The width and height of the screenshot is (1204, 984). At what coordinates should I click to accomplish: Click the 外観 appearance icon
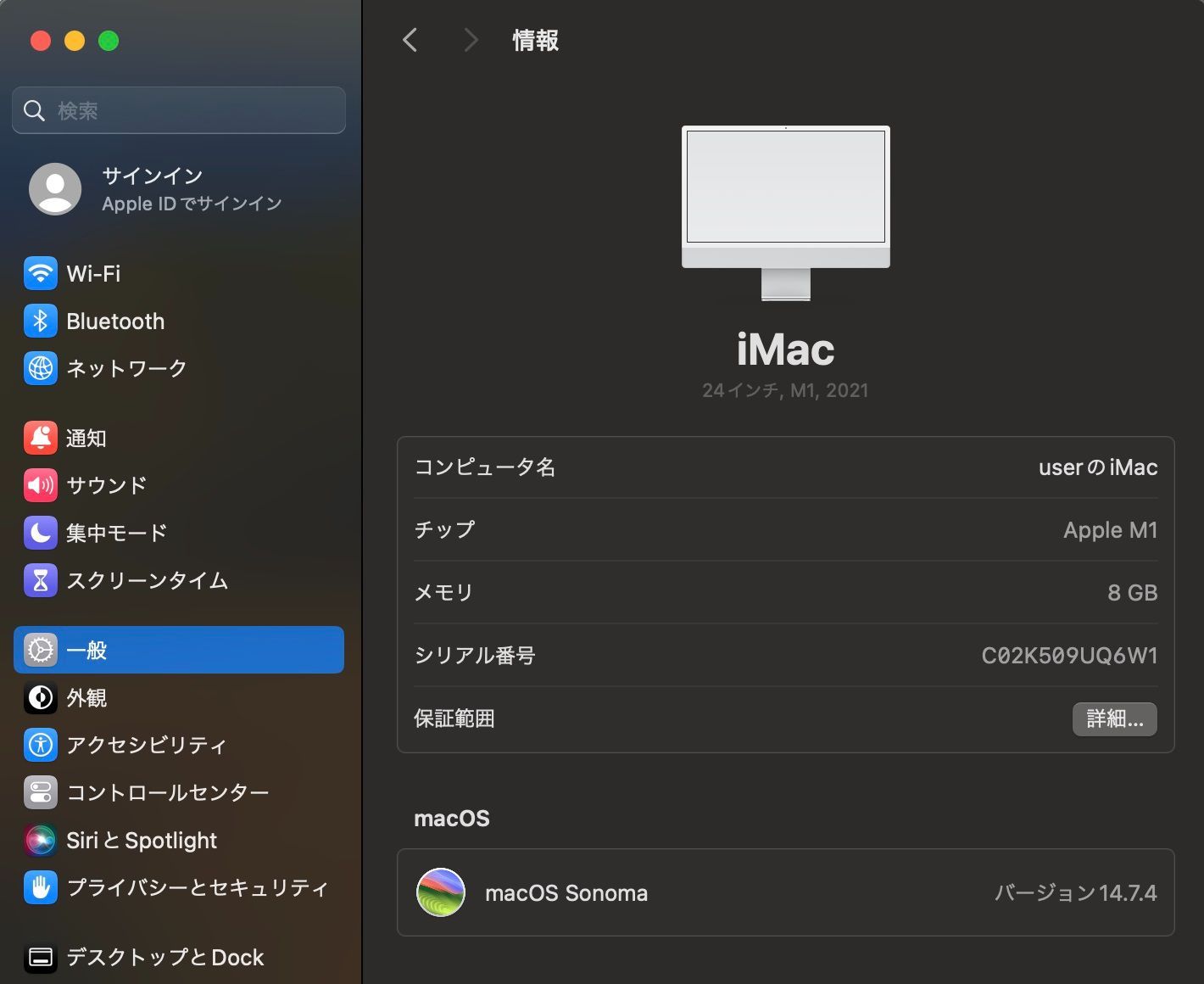[41, 697]
